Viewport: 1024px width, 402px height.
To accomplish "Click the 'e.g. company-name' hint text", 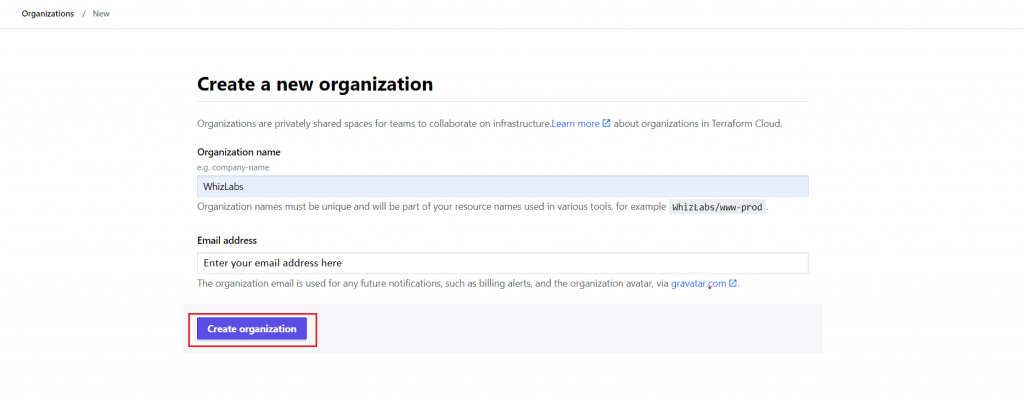I will pos(232,167).
